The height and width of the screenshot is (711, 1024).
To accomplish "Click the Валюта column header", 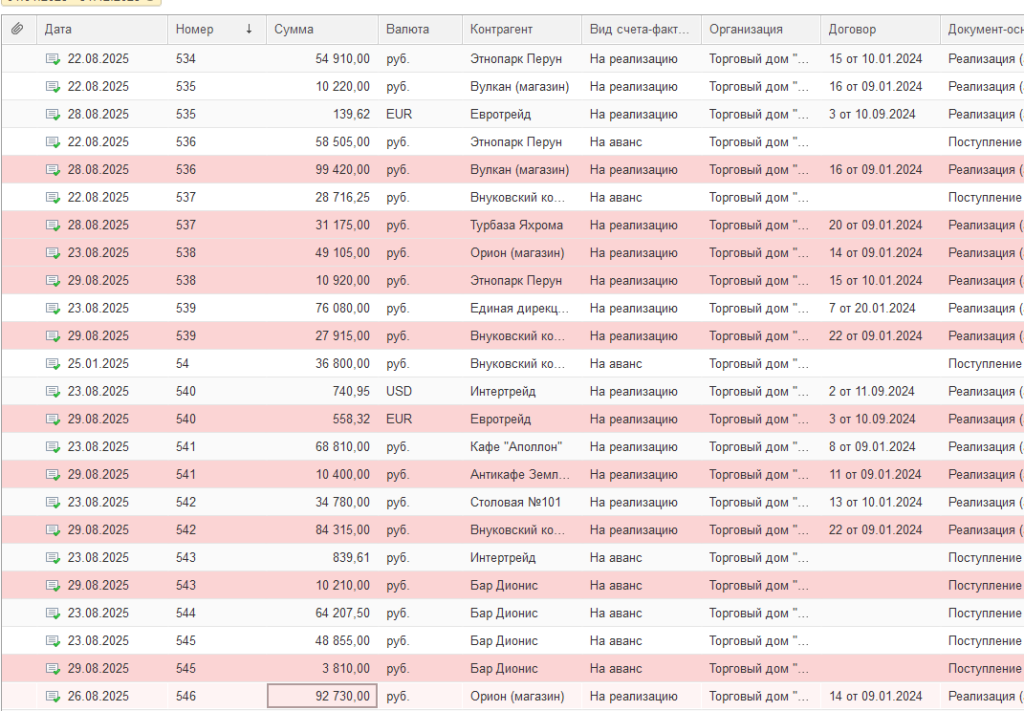I will coord(407,30).
